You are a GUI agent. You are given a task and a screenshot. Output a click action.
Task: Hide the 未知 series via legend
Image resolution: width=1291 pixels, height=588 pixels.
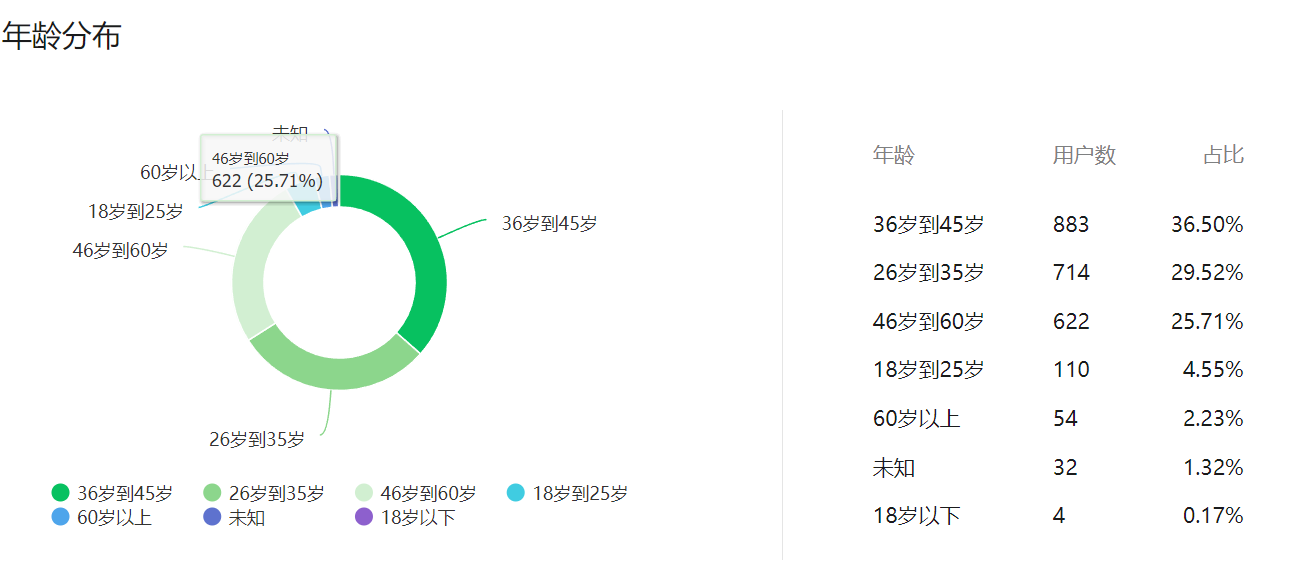212,517
